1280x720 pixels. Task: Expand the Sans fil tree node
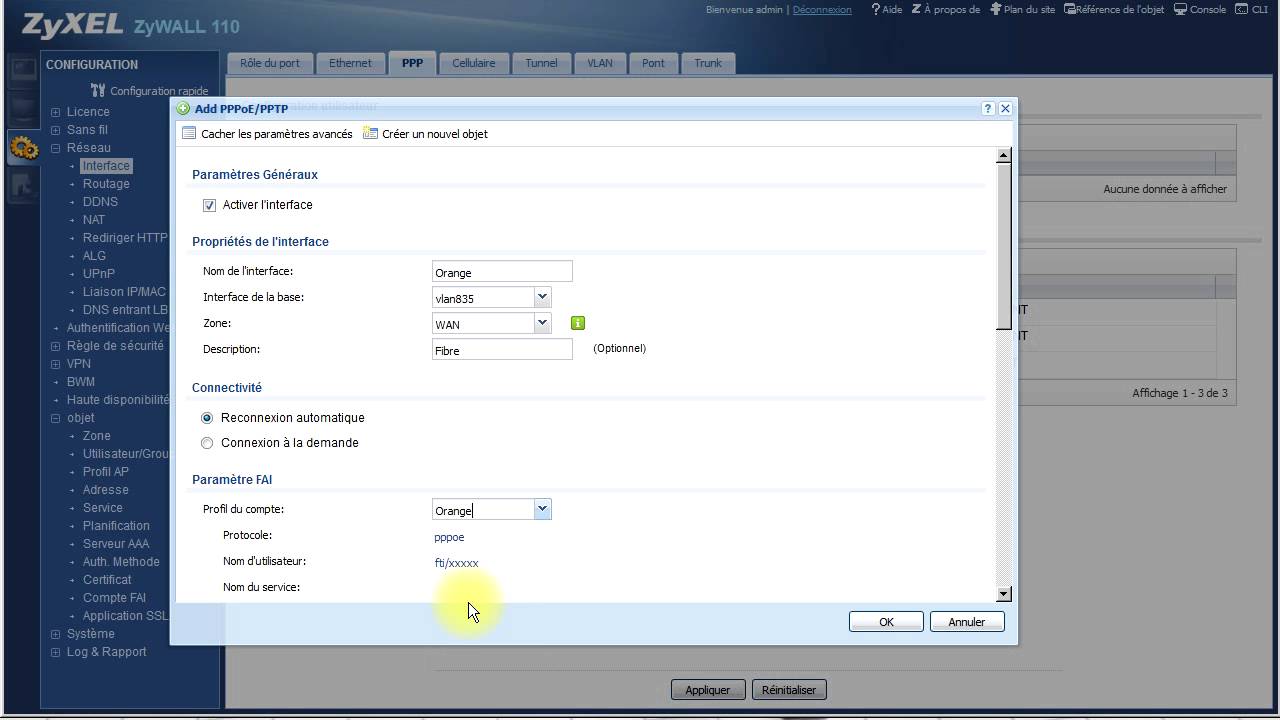[x=56, y=130]
